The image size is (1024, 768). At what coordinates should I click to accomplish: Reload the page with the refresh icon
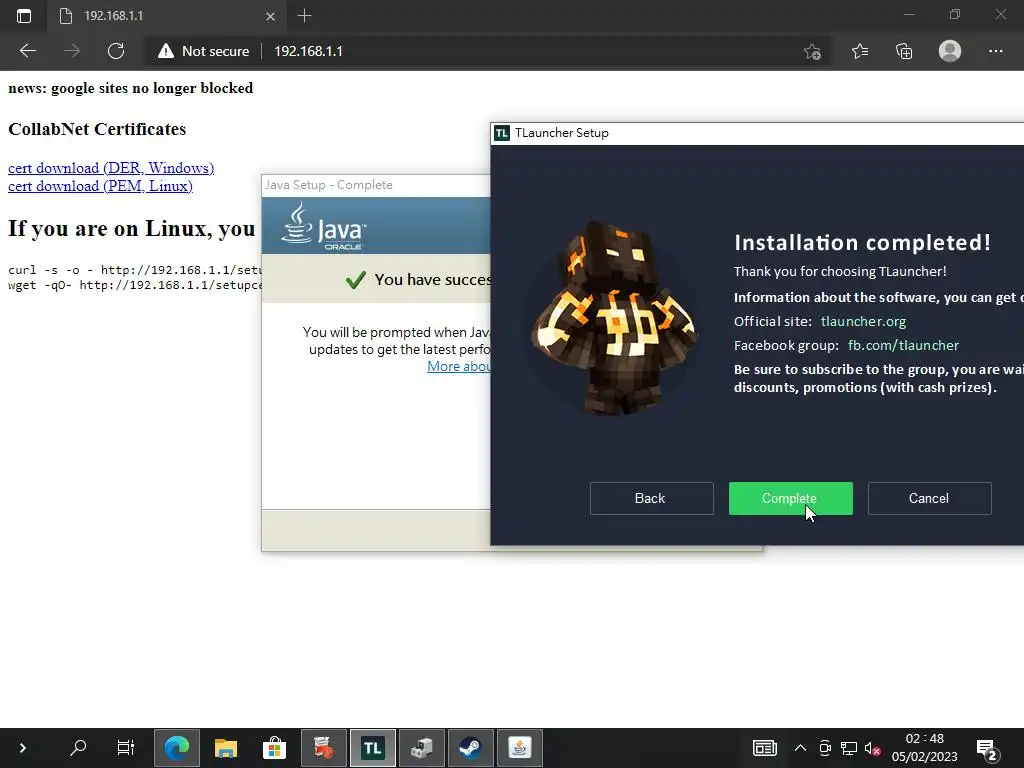pyautogui.click(x=116, y=51)
